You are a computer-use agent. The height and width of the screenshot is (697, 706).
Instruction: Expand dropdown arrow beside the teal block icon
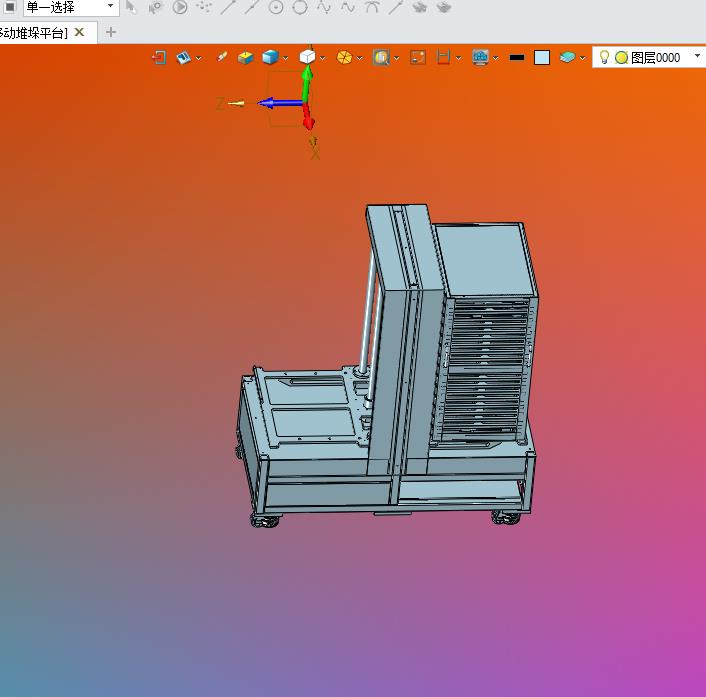(x=582, y=58)
